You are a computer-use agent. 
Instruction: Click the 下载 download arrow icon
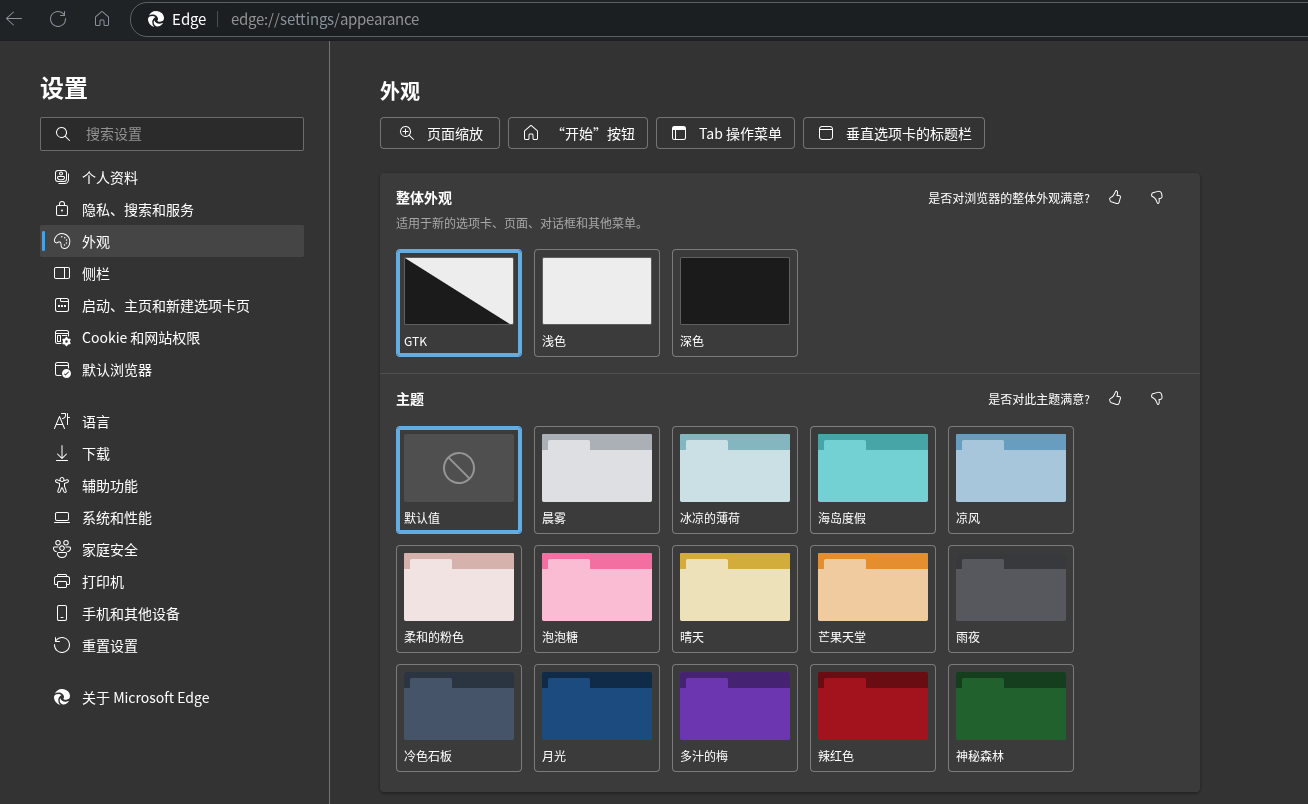(62, 454)
